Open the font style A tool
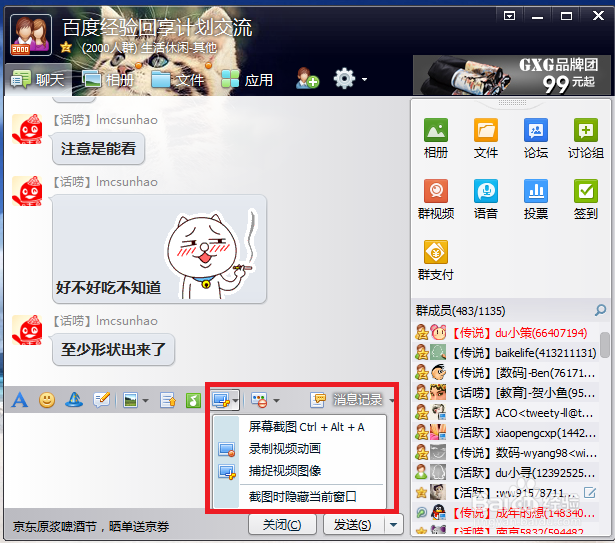The height and width of the screenshot is (543, 615). [20, 400]
